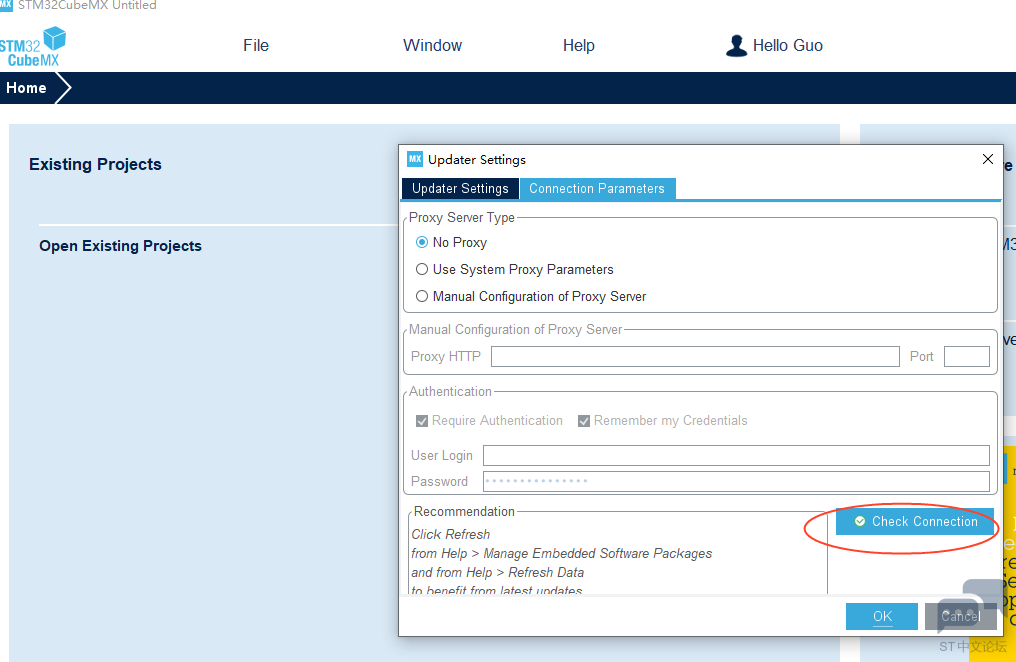
Task: Switch to the Connection Parameters tab
Action: coord(597,189)
